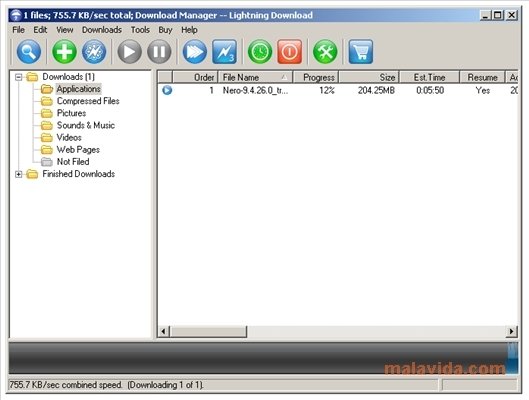Select the Web Pages folder
This screenshot has height=400, width=529.
click(x=78, y=150)
